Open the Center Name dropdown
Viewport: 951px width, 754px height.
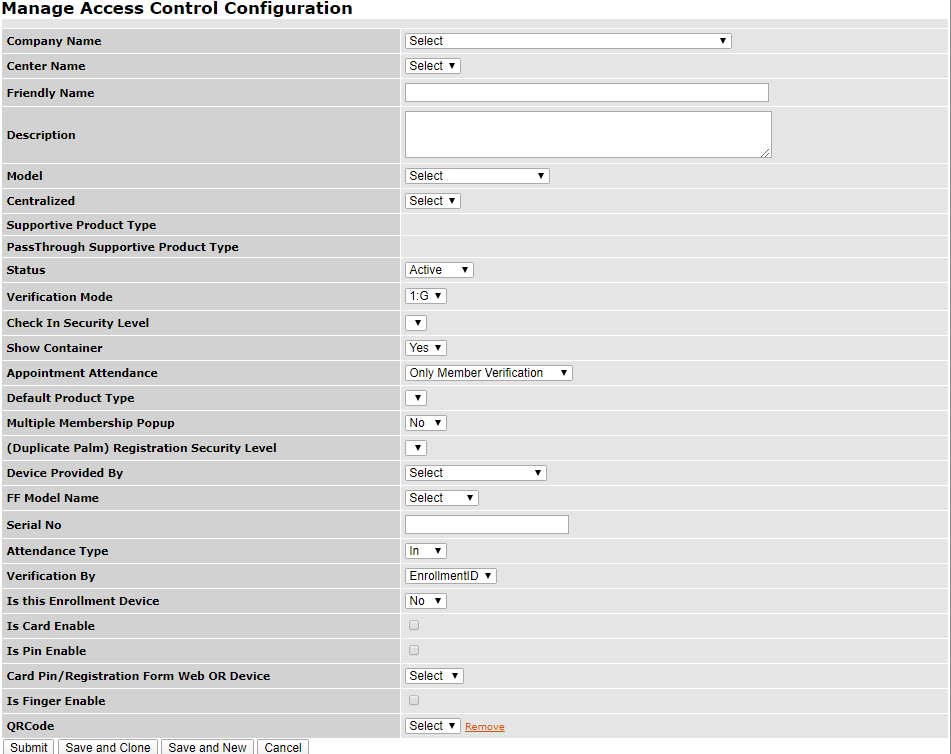pyautogui.click(x=432, y=66)
